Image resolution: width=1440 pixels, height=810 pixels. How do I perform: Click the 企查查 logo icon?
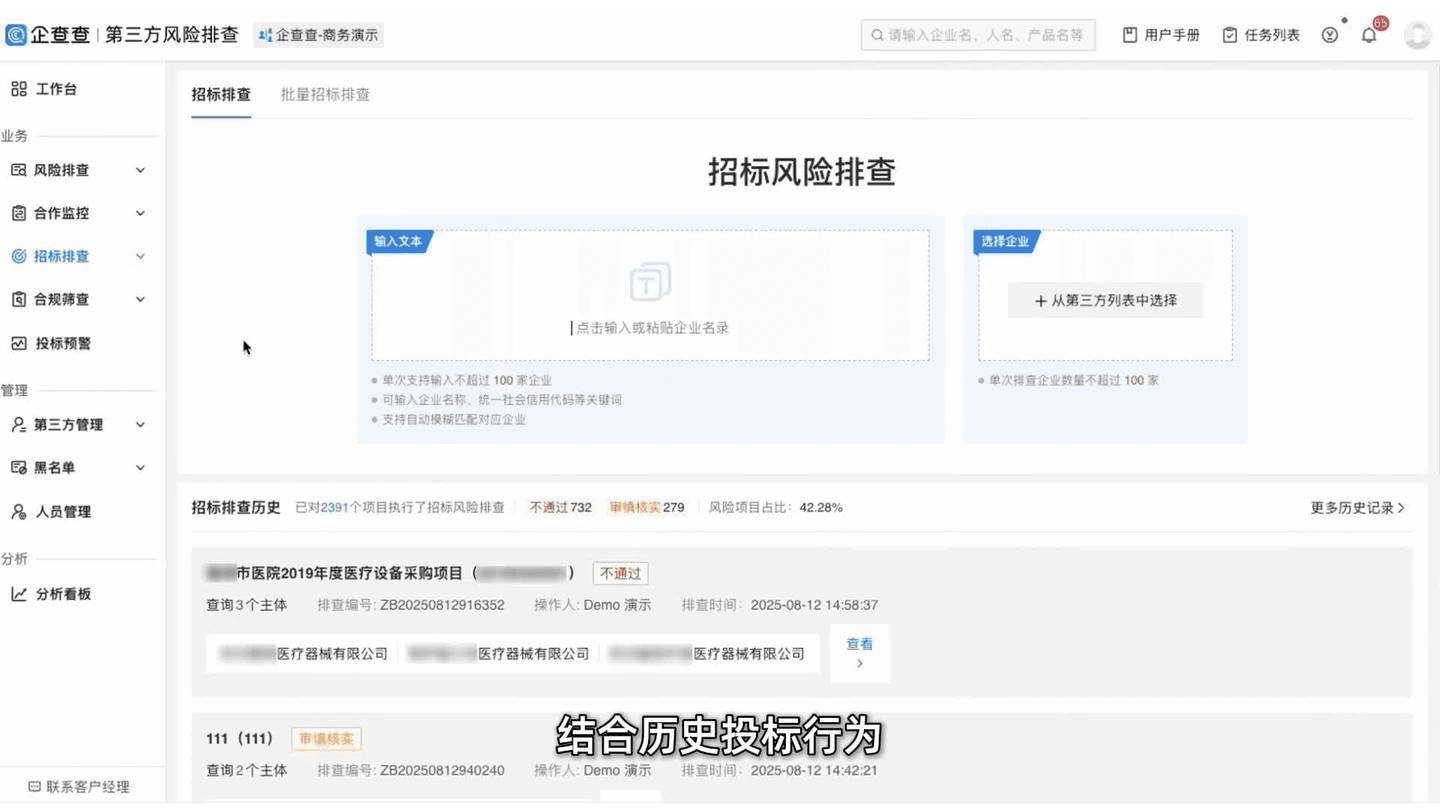coord(16,35)
